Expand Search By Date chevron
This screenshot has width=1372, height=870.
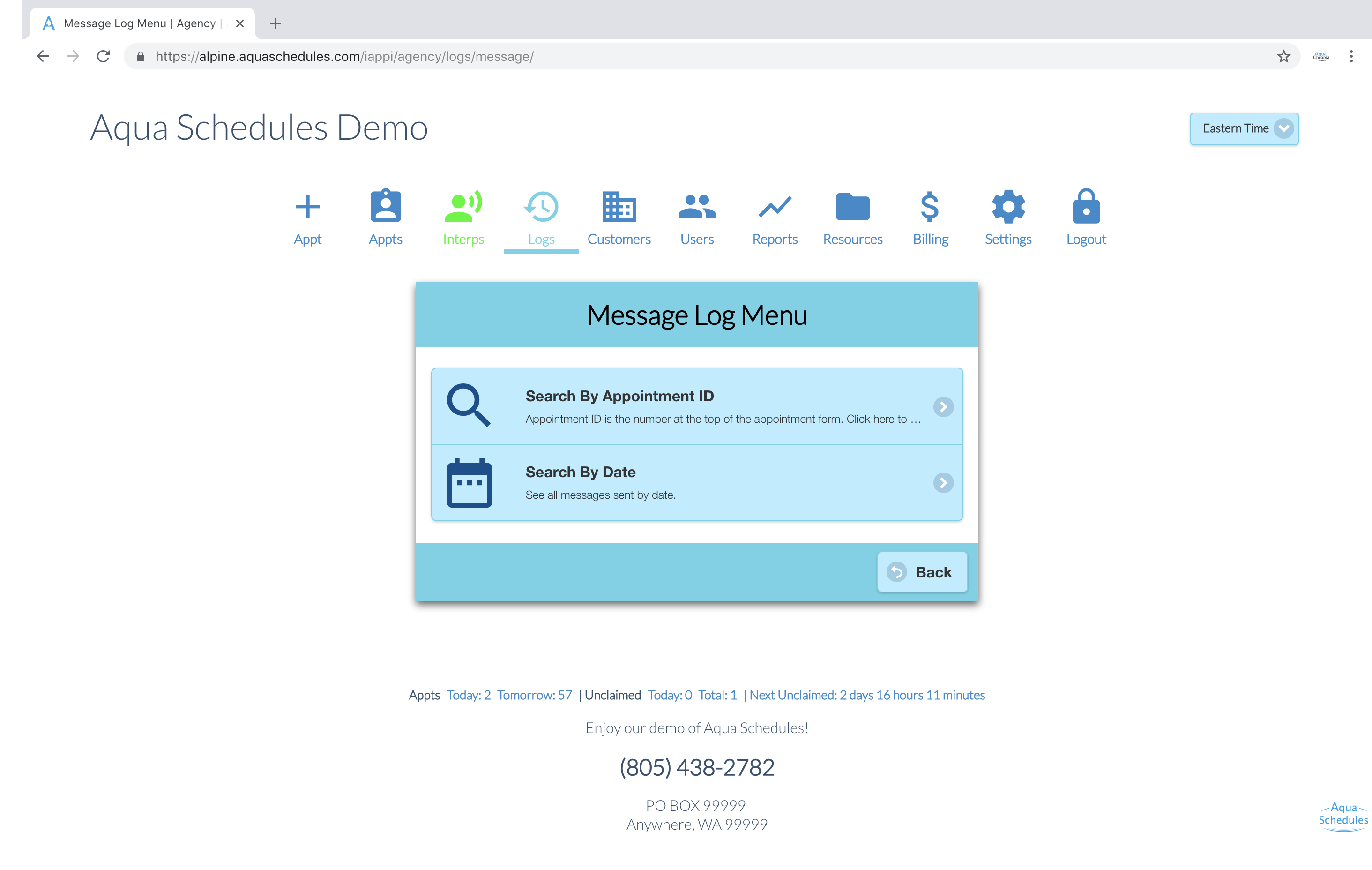tap(943, 483)
